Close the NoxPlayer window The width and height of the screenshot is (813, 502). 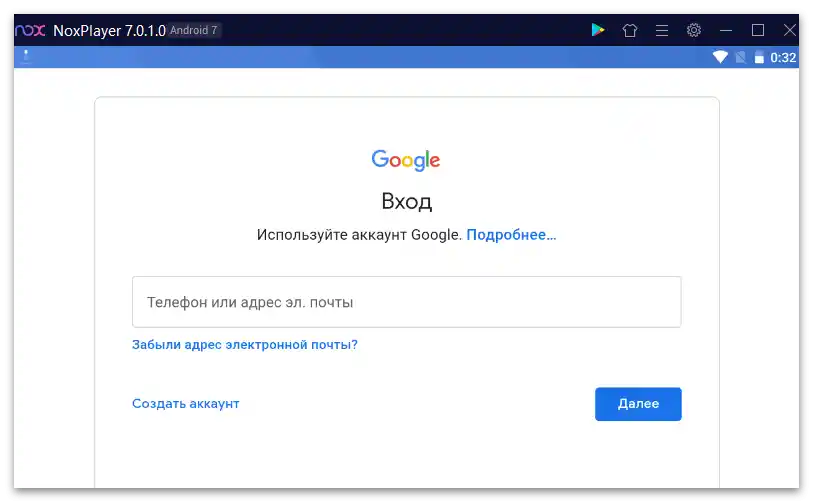(x=790, y=31)
